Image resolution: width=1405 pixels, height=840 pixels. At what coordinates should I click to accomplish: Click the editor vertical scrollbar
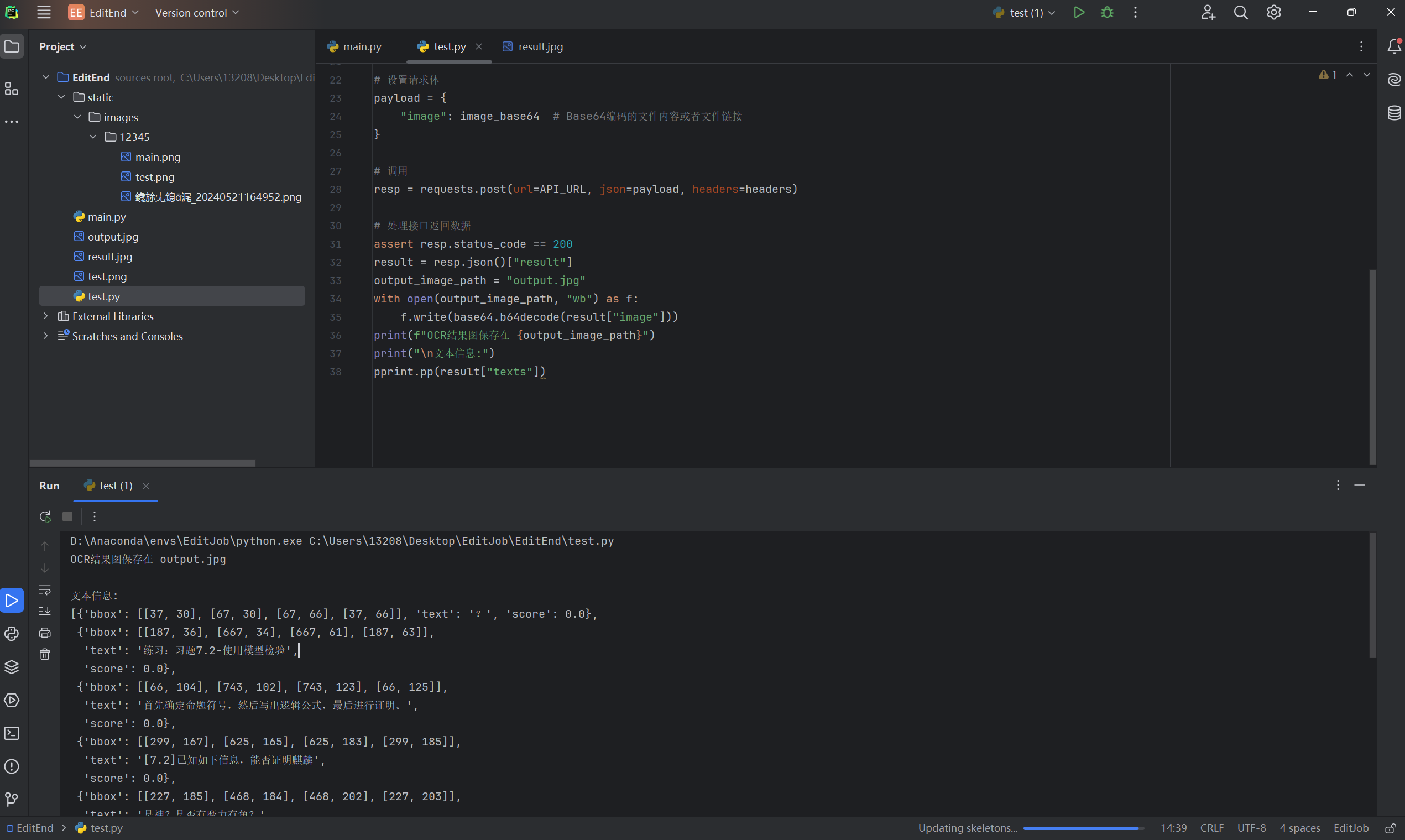[1372, 367]
